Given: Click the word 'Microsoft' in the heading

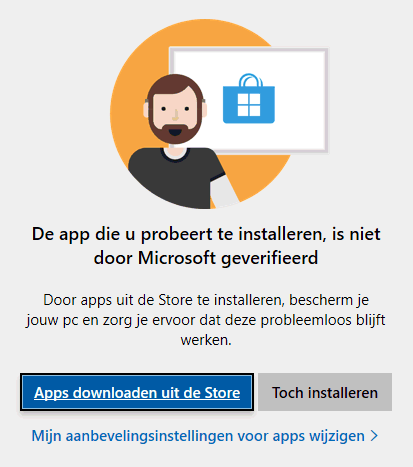Looking at the screenshot, I should pyautogui.click(x=177, y=258).
